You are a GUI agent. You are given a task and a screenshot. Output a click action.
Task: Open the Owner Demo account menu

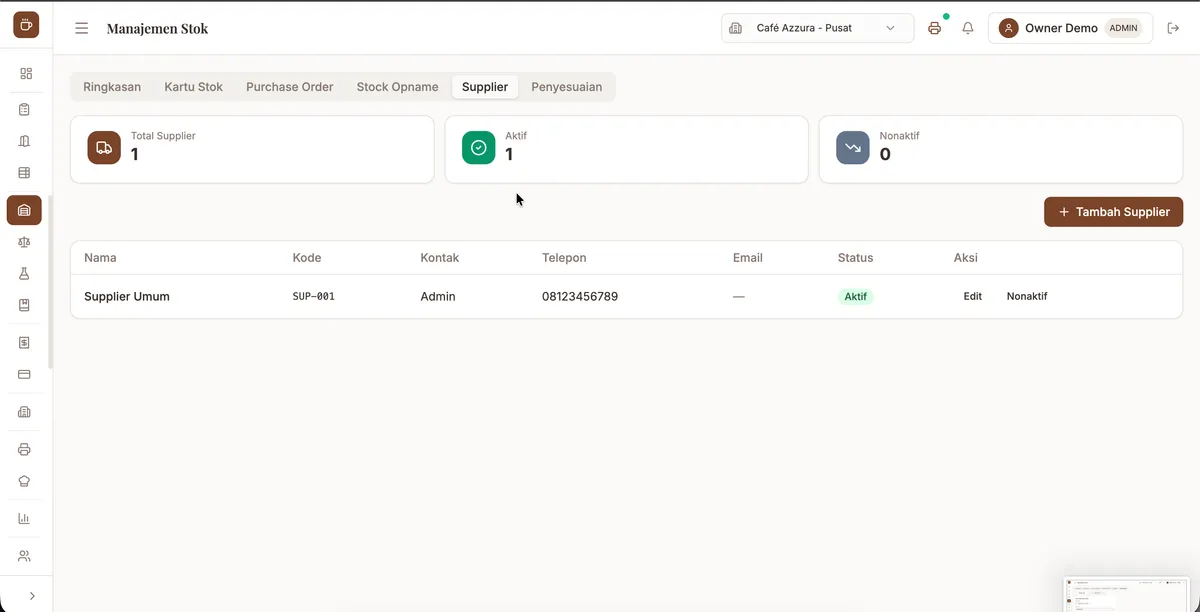(1070, 28)
